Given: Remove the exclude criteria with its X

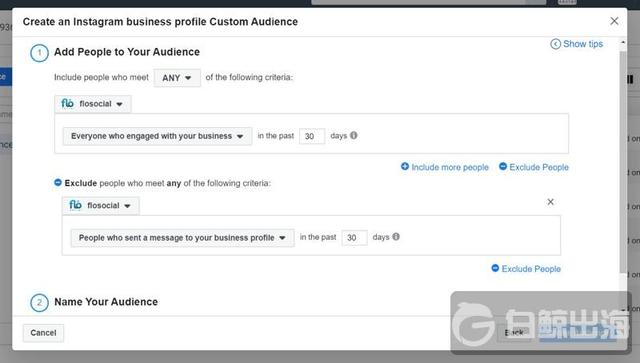Looking at the screenshot, I should click(x=550, y=202).
